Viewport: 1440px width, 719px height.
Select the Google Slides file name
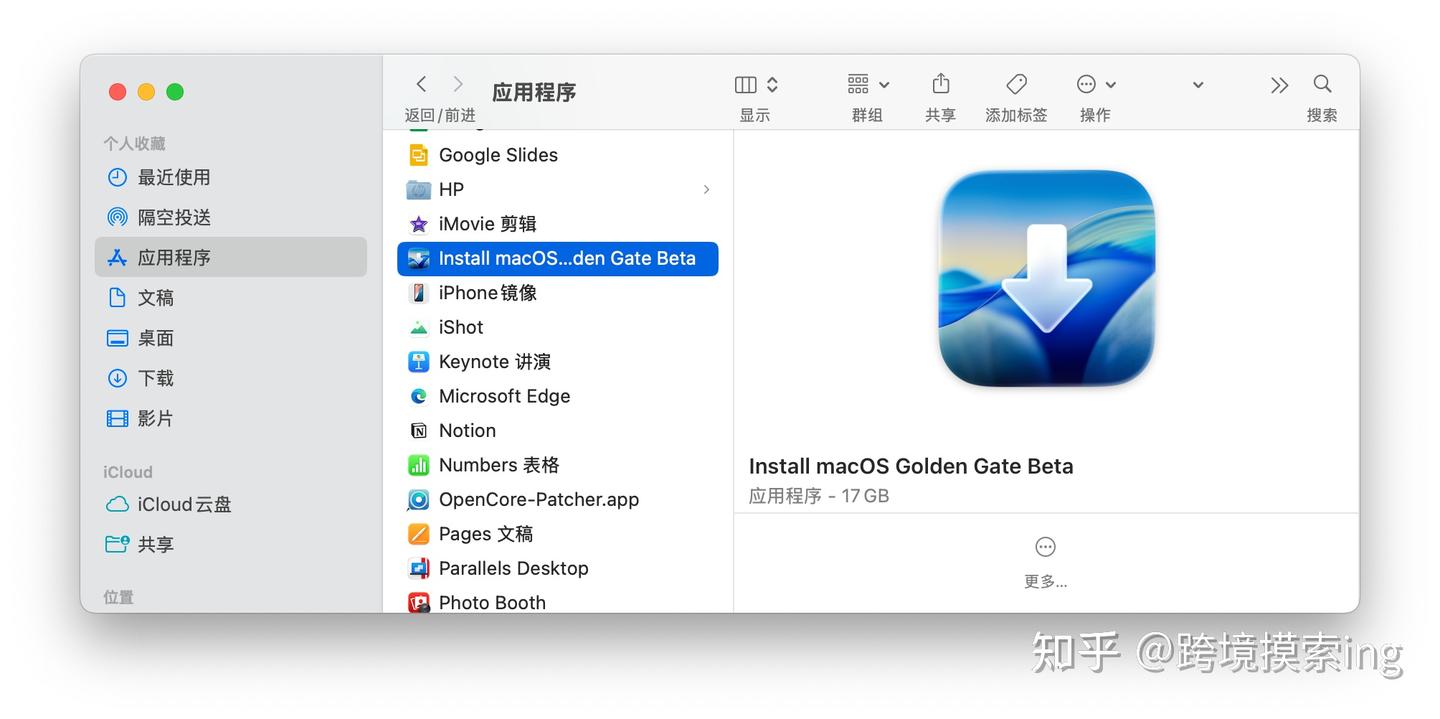[498, 155]
